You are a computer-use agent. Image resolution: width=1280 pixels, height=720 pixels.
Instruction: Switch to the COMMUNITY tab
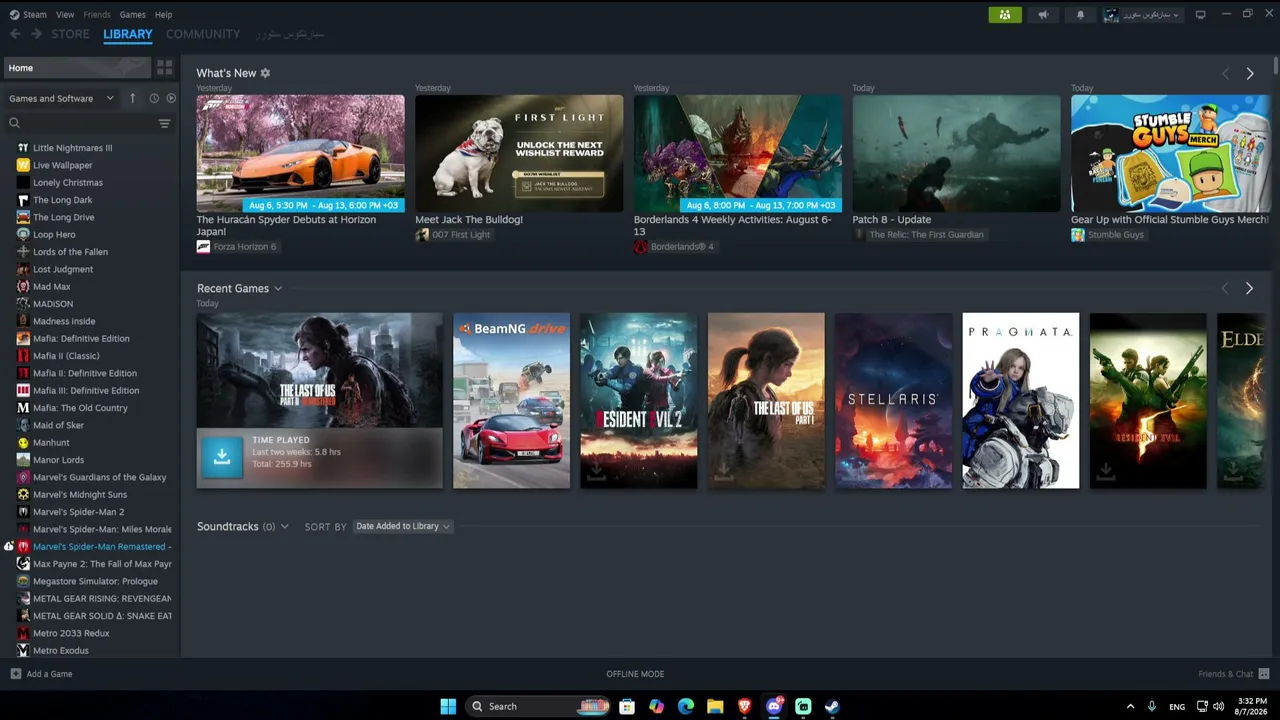coord(203,34)
